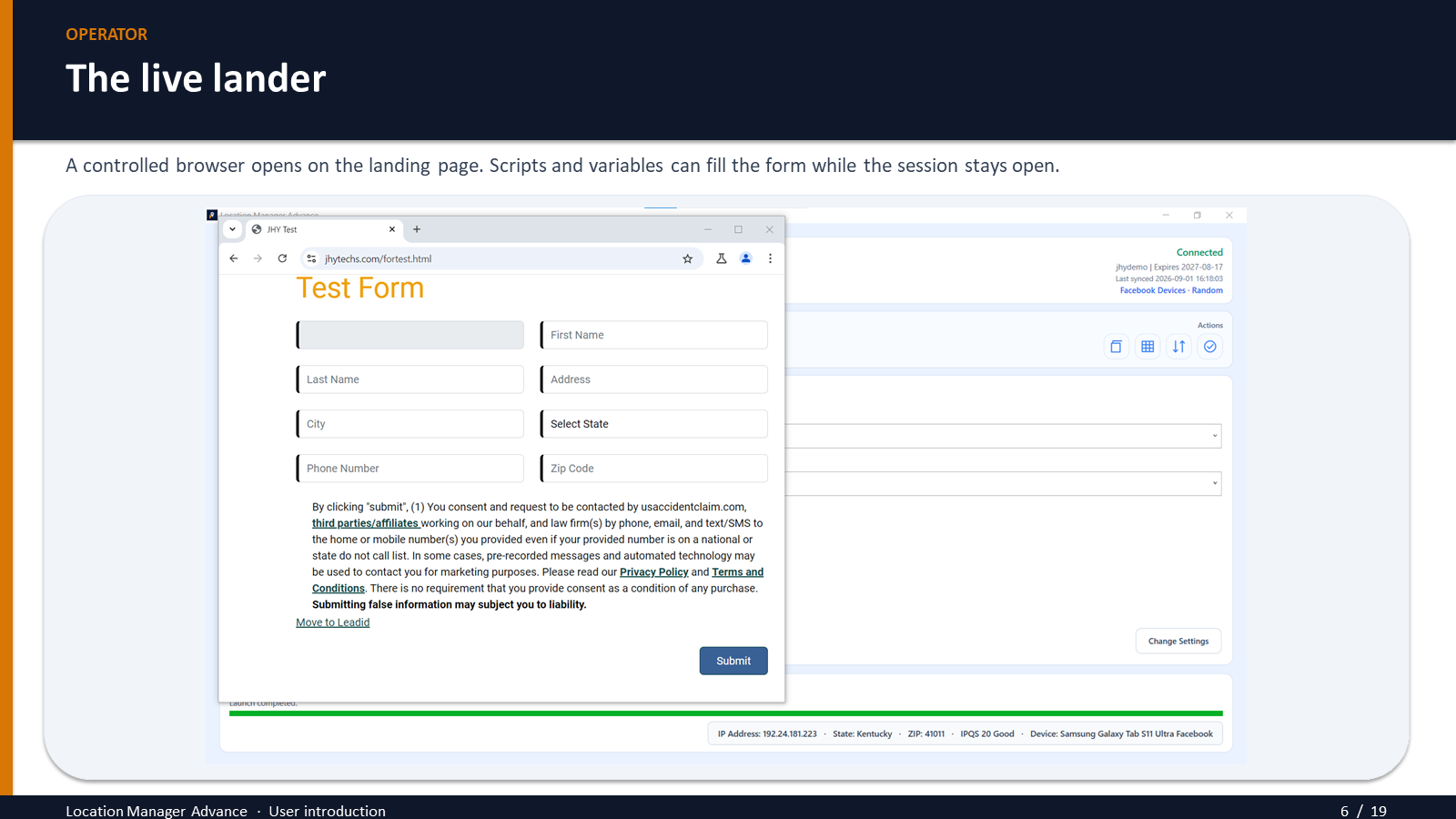Click the ZIP: 41011 status entry

925,733
